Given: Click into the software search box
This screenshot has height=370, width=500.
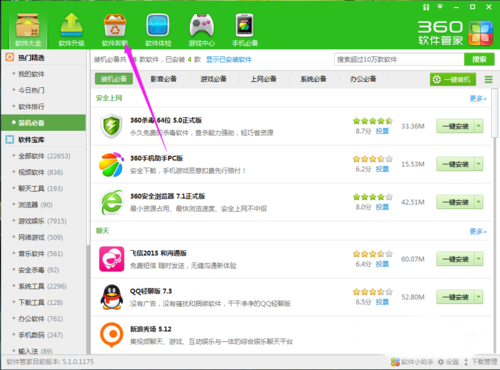Looking at the screenshot, I should coord(399,59).
